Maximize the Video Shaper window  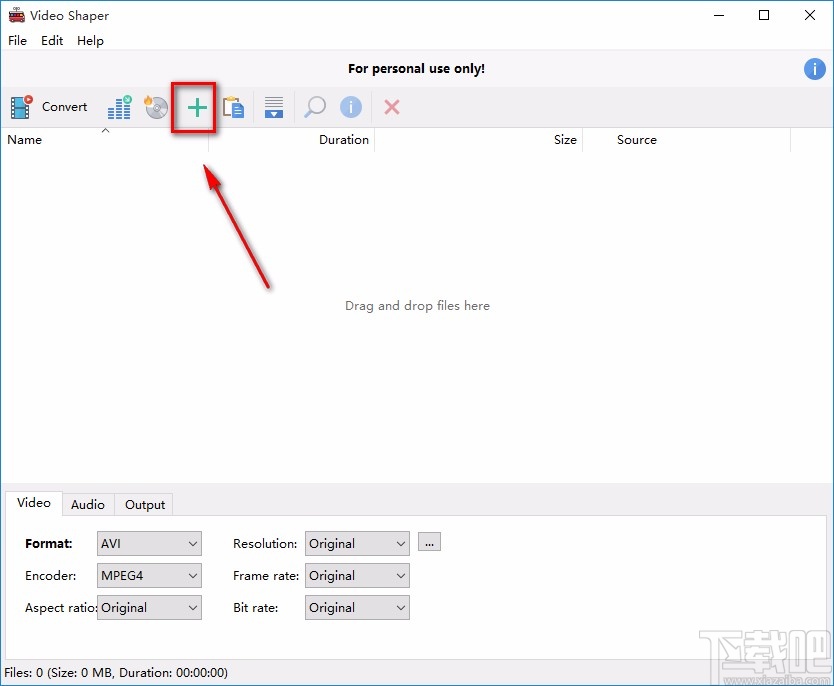[x=764, y=15]
